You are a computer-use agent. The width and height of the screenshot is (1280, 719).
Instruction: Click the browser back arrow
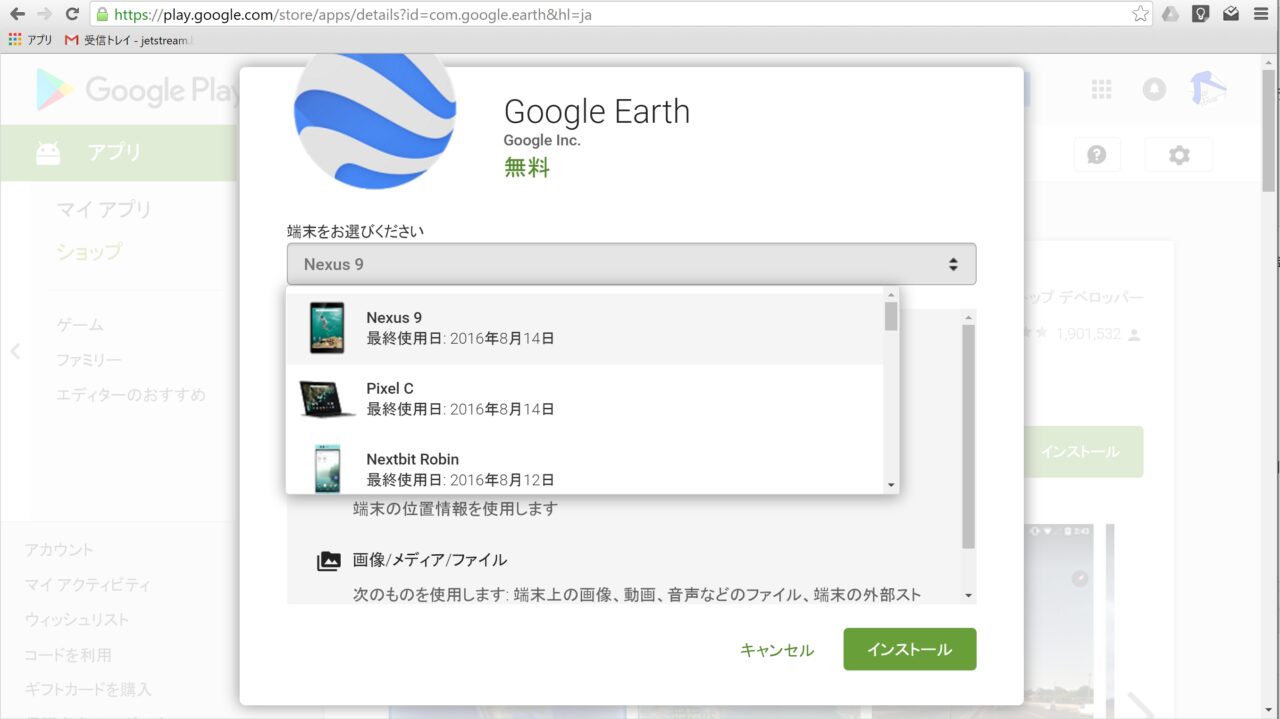[17, 14]
